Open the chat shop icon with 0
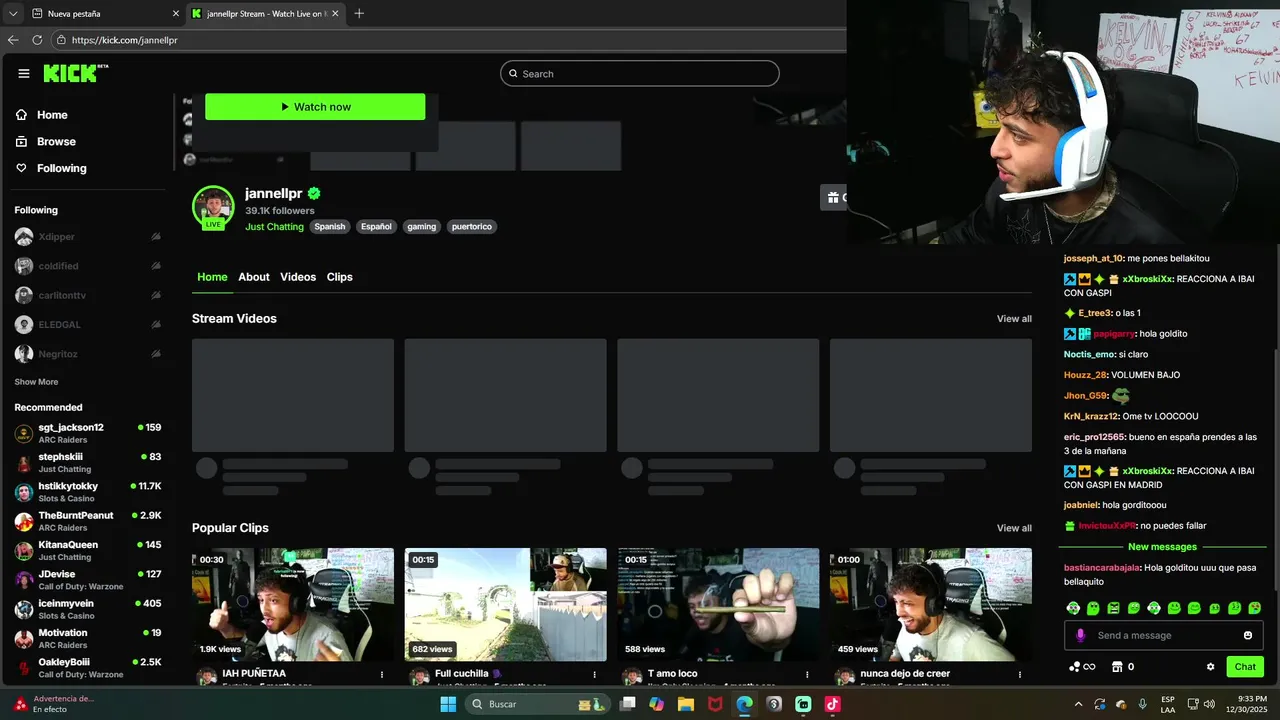Screen dimensions: 1280x720 pos(1122,667)
